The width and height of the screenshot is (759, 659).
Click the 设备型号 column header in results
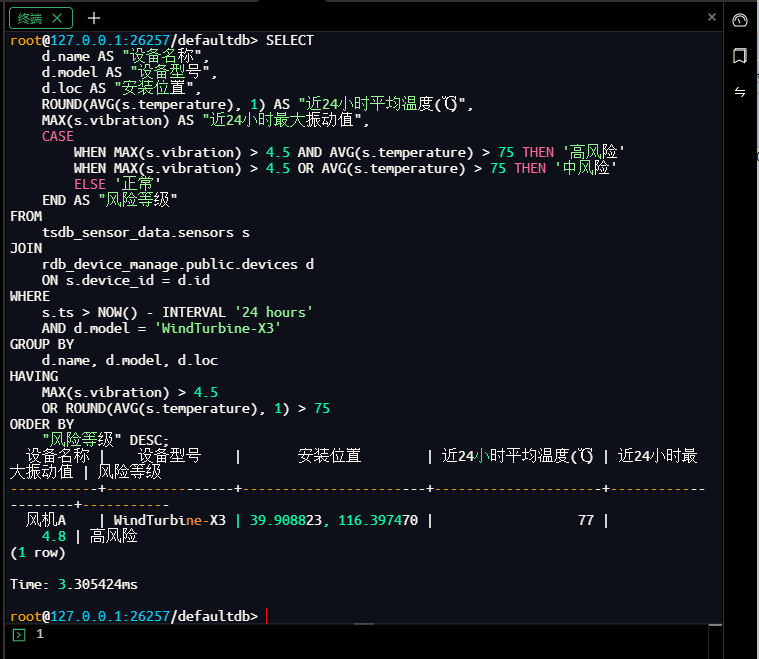click(169, 456)
